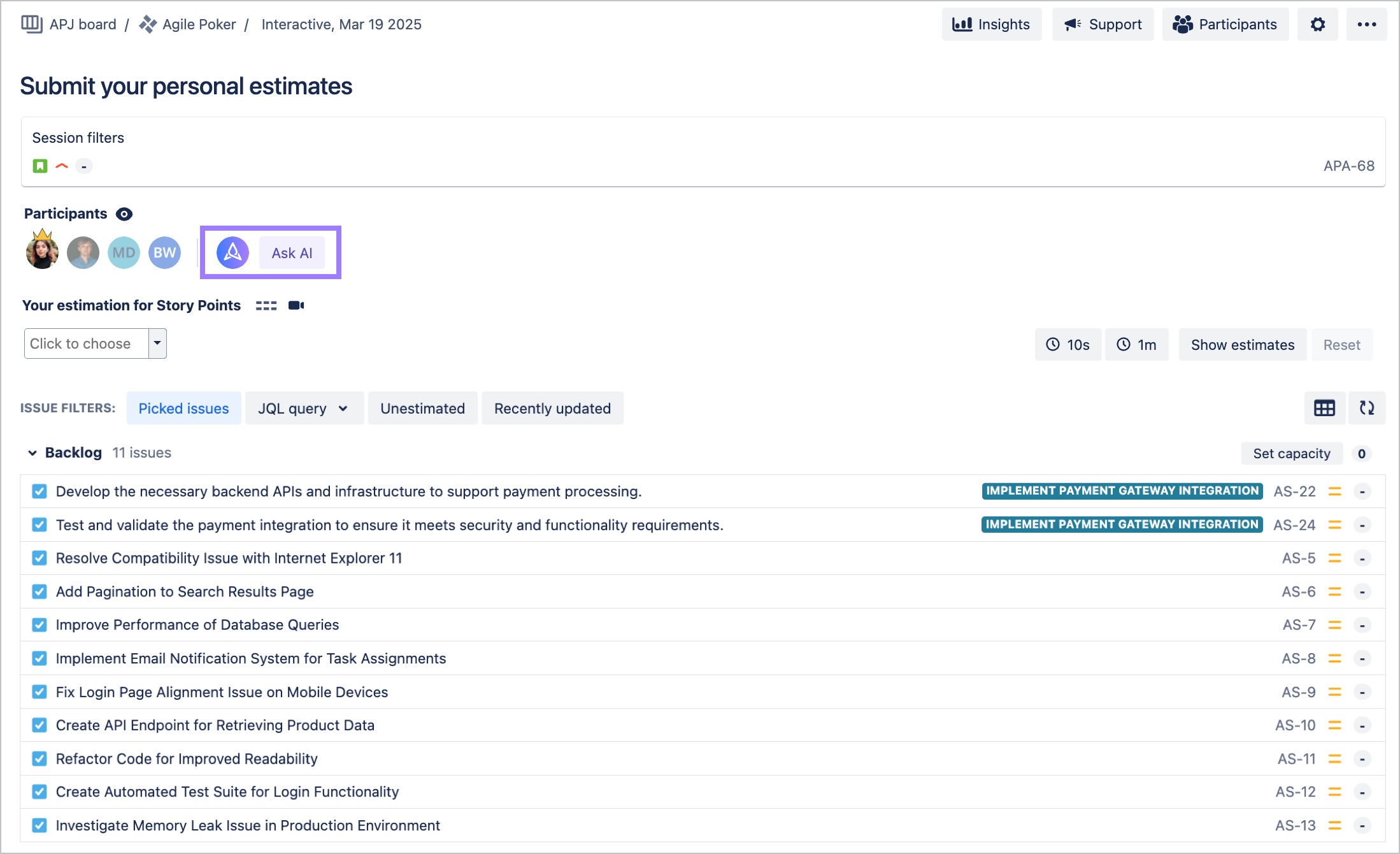This screenshot has height=854, width=1400.
Task: Select the Picked issues filter
Action: tap(183, 409)
